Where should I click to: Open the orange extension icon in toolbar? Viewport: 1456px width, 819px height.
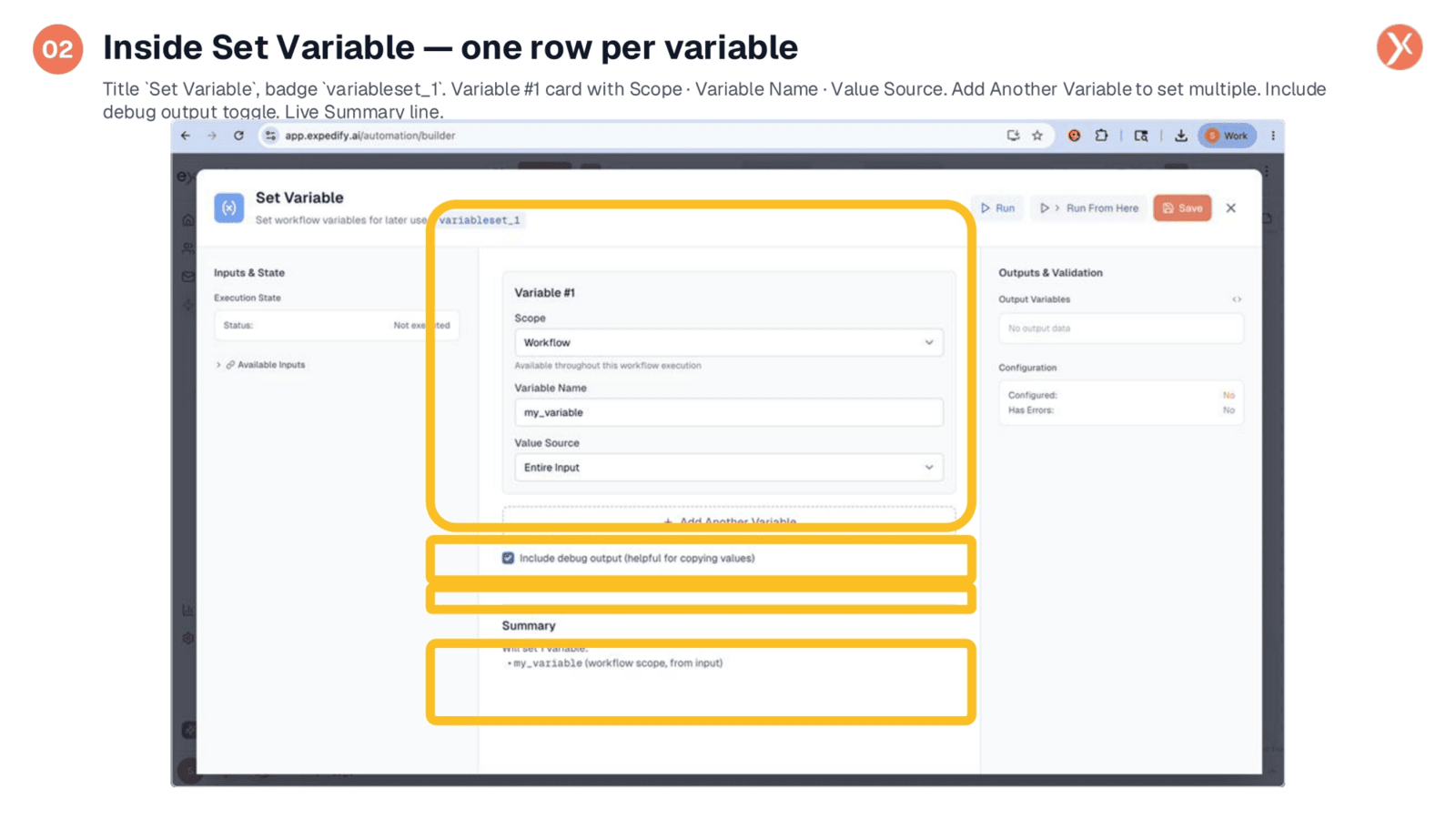[x=1074, y=136]
